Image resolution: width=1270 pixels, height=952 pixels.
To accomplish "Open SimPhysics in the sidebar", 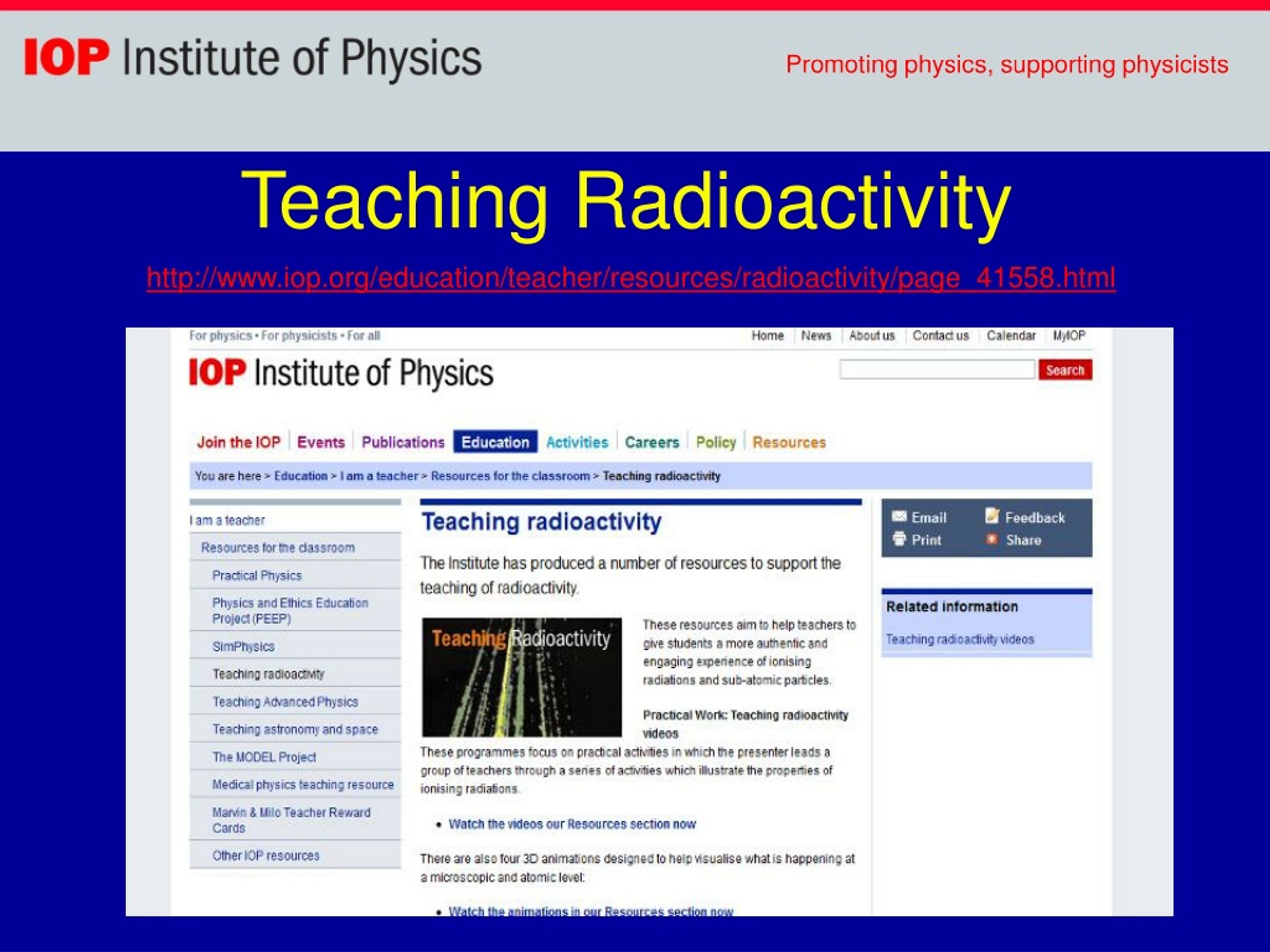I will [x=244, y=647].
